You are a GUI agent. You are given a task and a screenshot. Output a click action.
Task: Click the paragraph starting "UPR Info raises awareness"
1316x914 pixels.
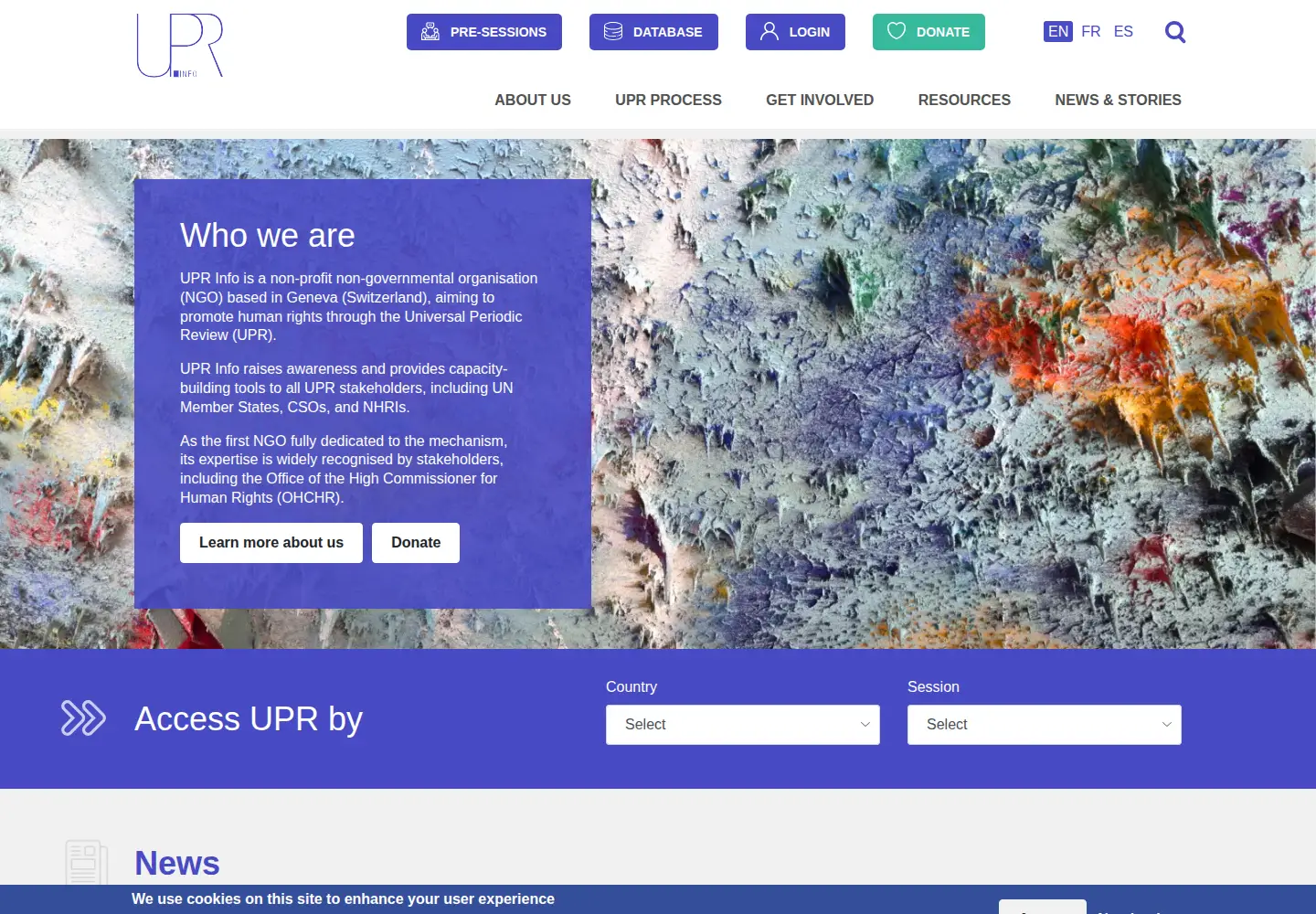[346, 388]
